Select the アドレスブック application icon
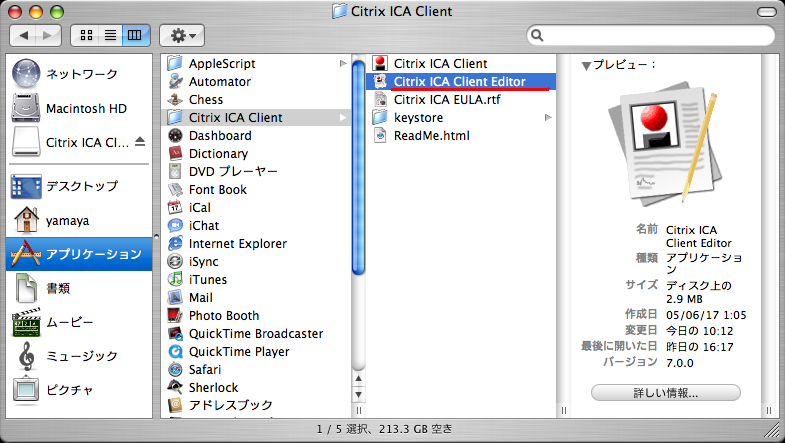Viewport: 785px width, 443px height. pyautogui.click(x=175, y=405)
